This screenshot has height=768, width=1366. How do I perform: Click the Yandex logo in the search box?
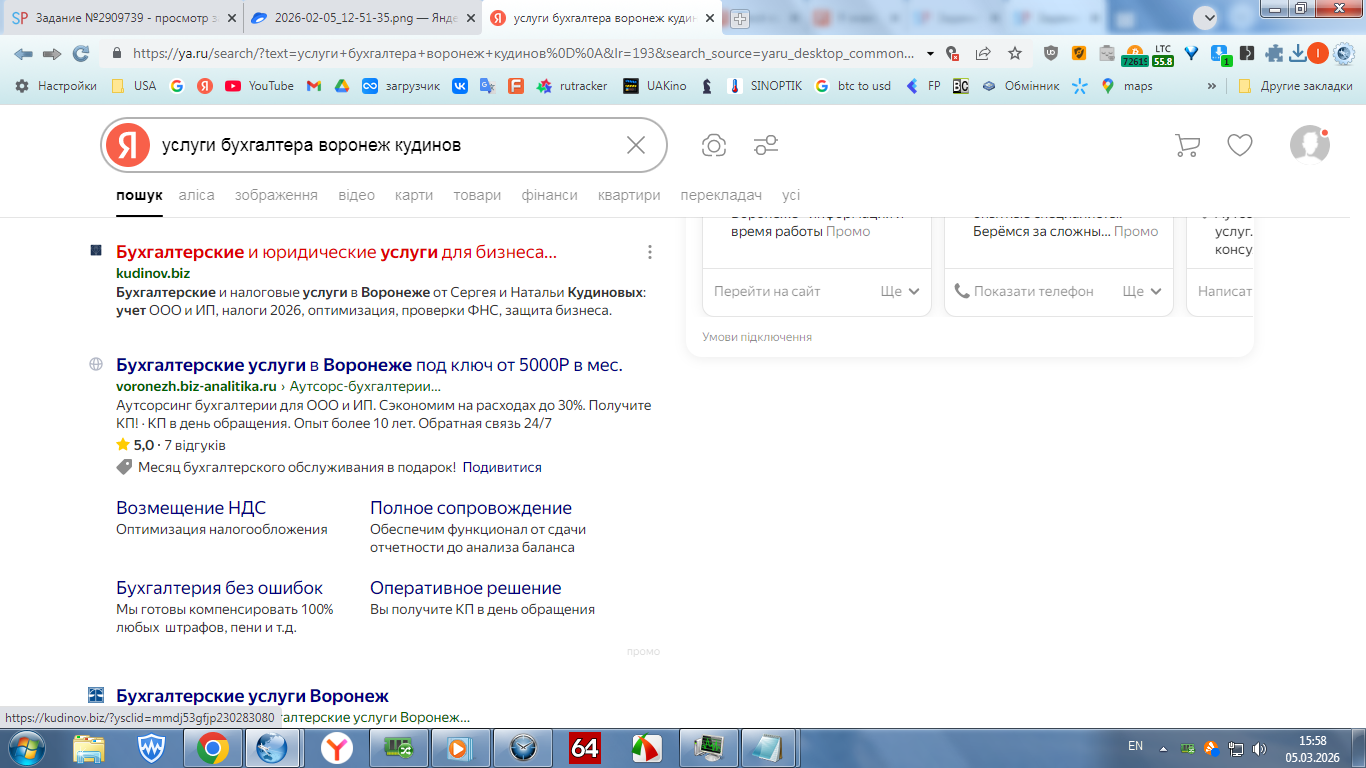coord(128,146)
